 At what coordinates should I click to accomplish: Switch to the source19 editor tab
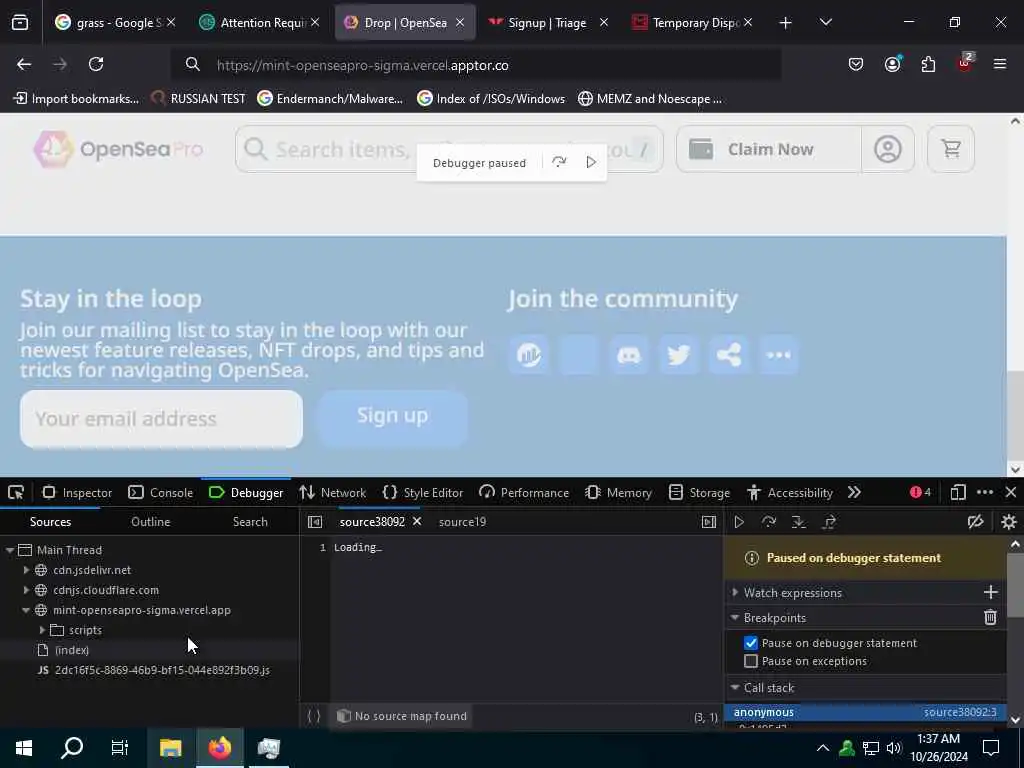point(462,522)
